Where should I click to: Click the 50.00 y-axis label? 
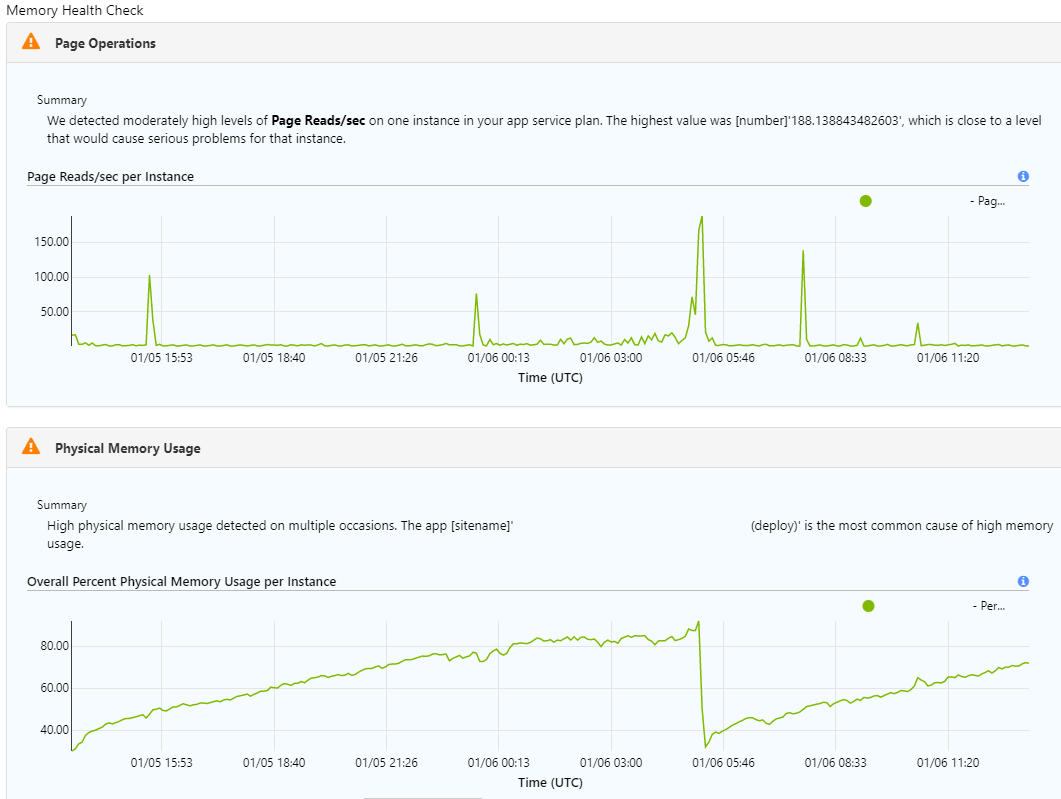54,312
